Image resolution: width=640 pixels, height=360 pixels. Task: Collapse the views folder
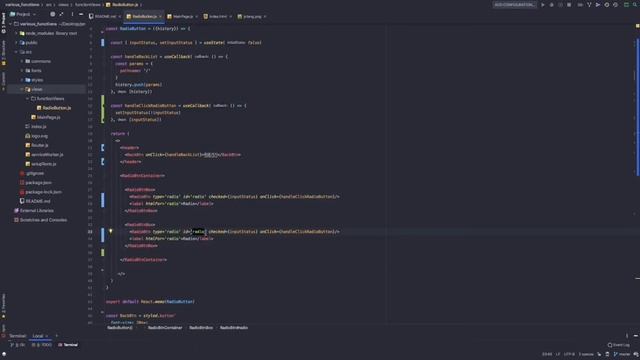(22, 89)
